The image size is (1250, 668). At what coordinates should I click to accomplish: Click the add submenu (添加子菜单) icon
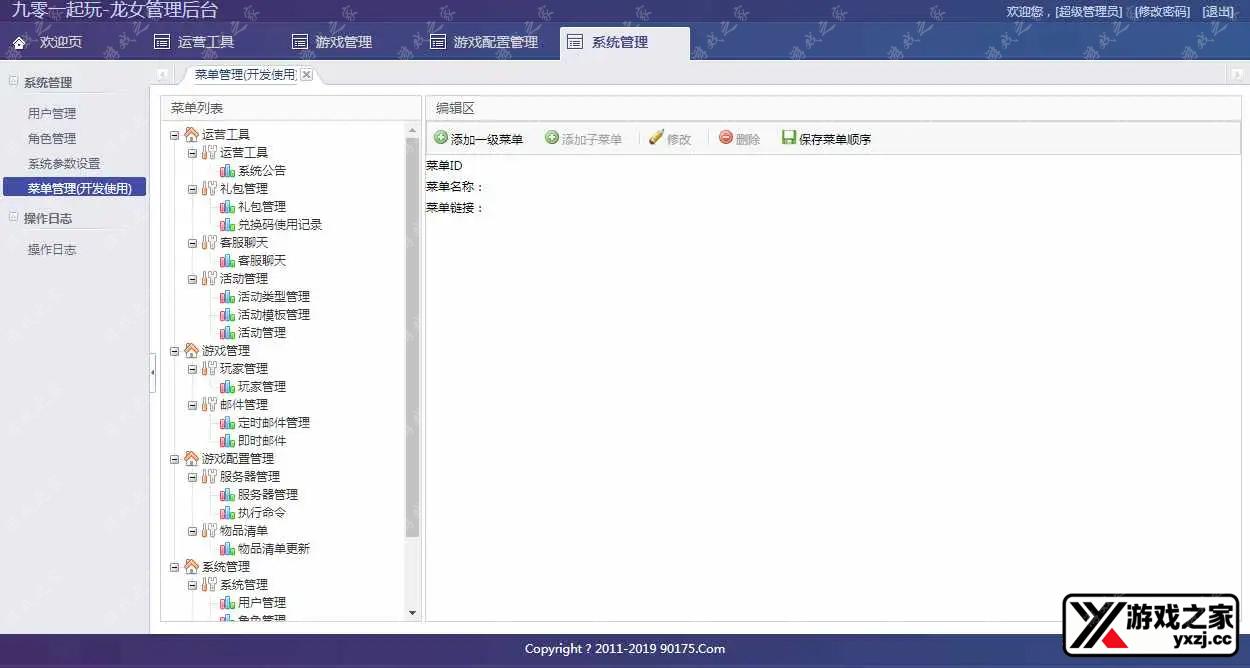point(552,138)
